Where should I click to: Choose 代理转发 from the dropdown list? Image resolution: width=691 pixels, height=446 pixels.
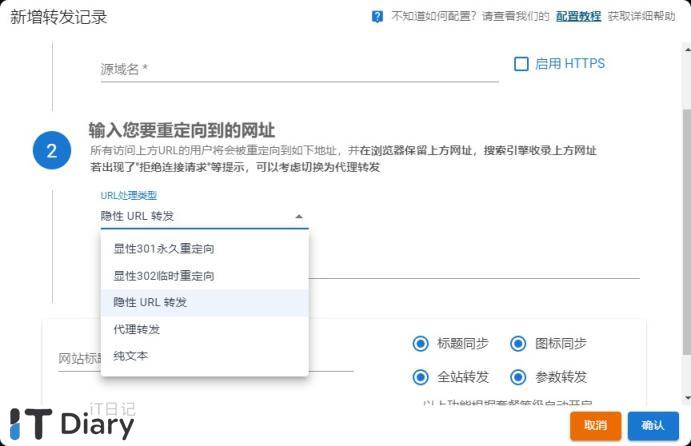204,329
